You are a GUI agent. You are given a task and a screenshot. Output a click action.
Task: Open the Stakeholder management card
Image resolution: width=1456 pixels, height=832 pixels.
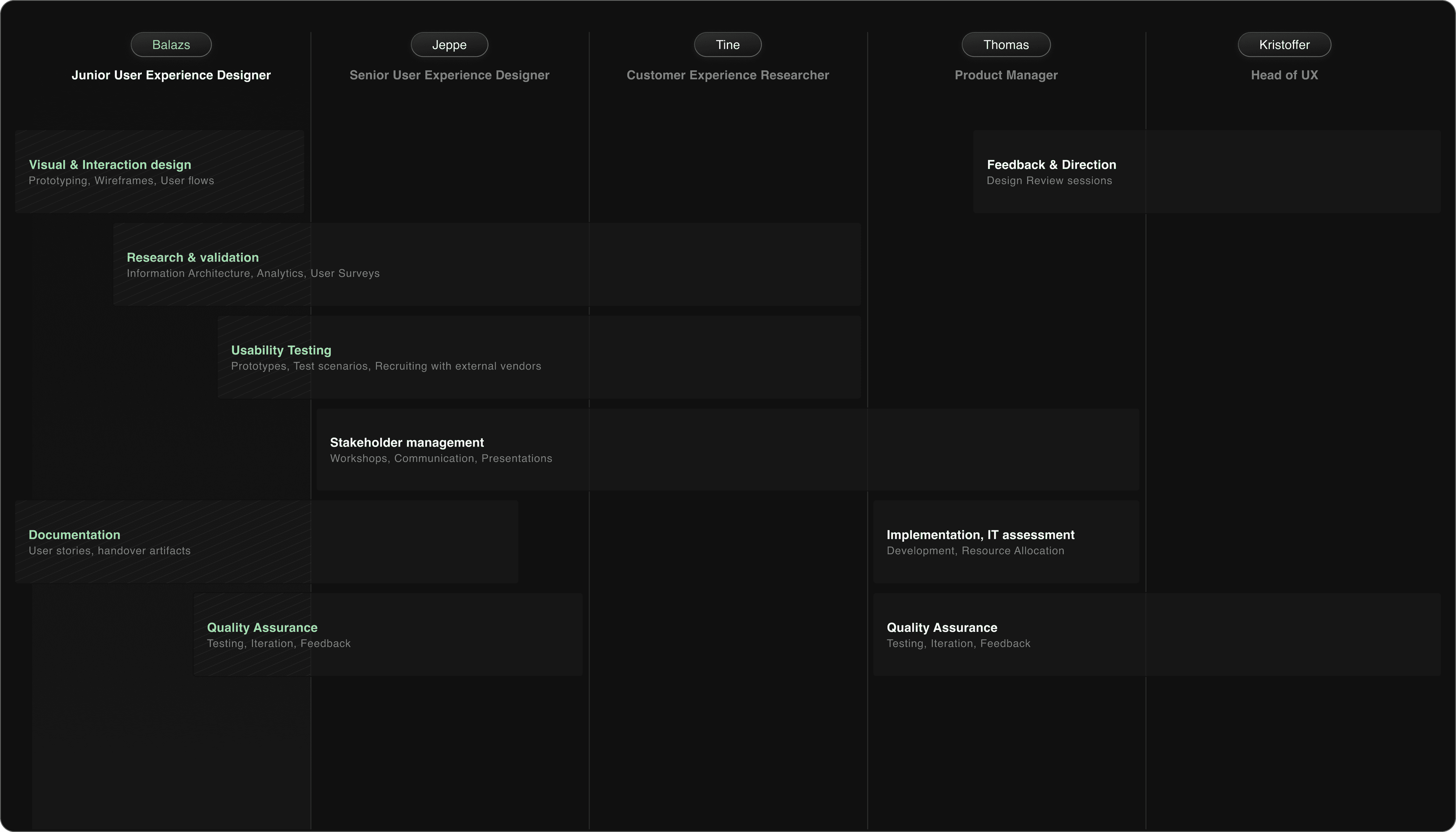[x=727, y=449]
